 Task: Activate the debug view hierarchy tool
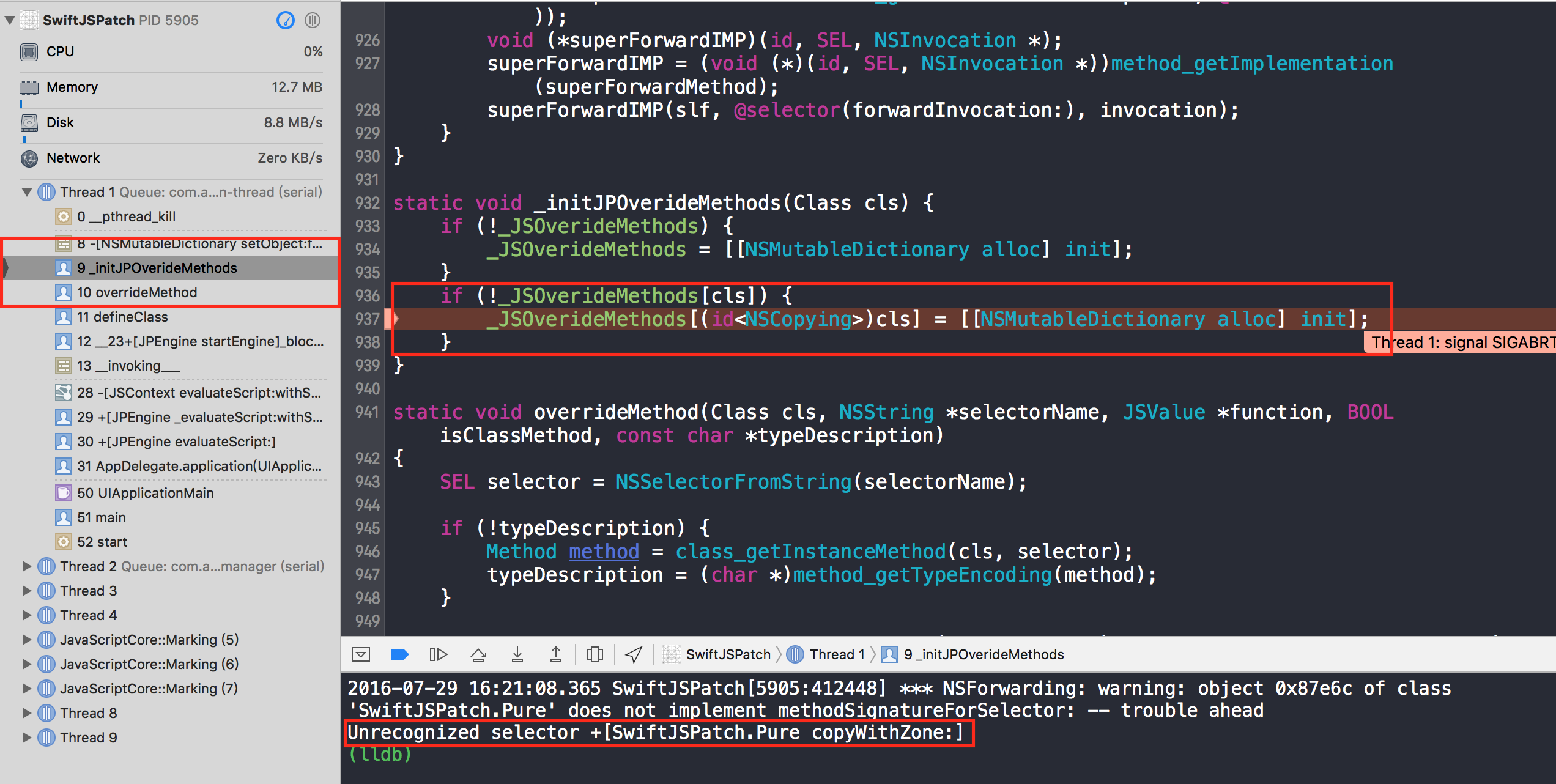pos(595,654)
